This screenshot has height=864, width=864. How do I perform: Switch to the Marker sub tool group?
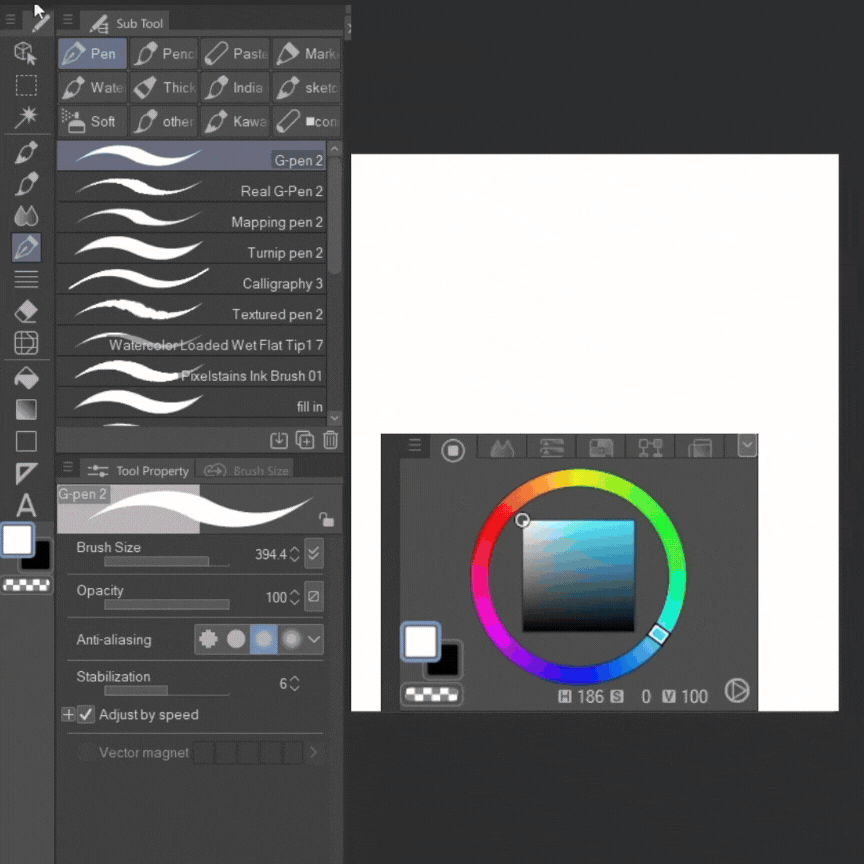pos(307,53)
